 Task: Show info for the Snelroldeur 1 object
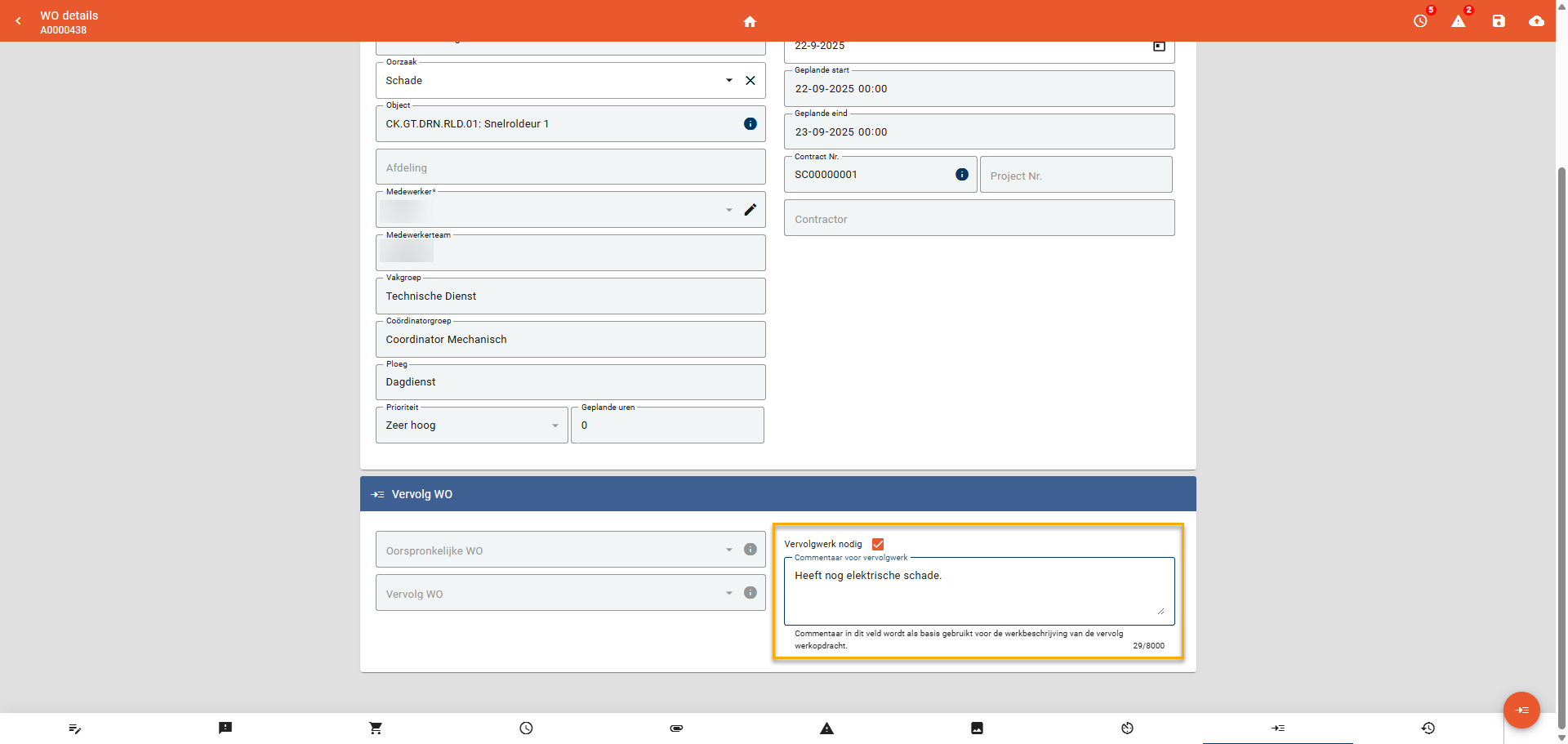tap(750, 124)
